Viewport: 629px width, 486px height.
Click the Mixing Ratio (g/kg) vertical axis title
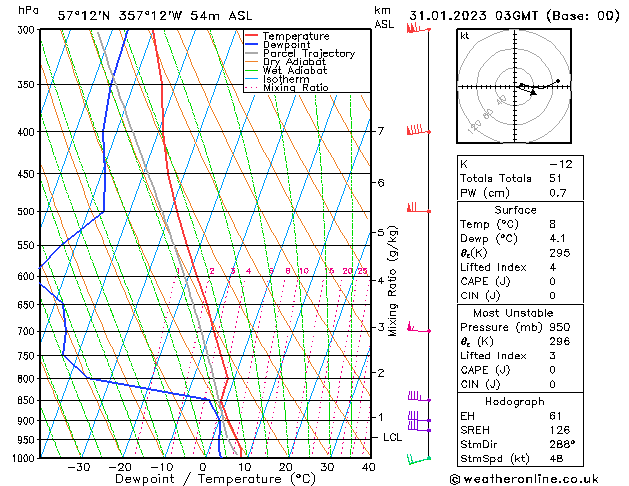tap(392, 281)
